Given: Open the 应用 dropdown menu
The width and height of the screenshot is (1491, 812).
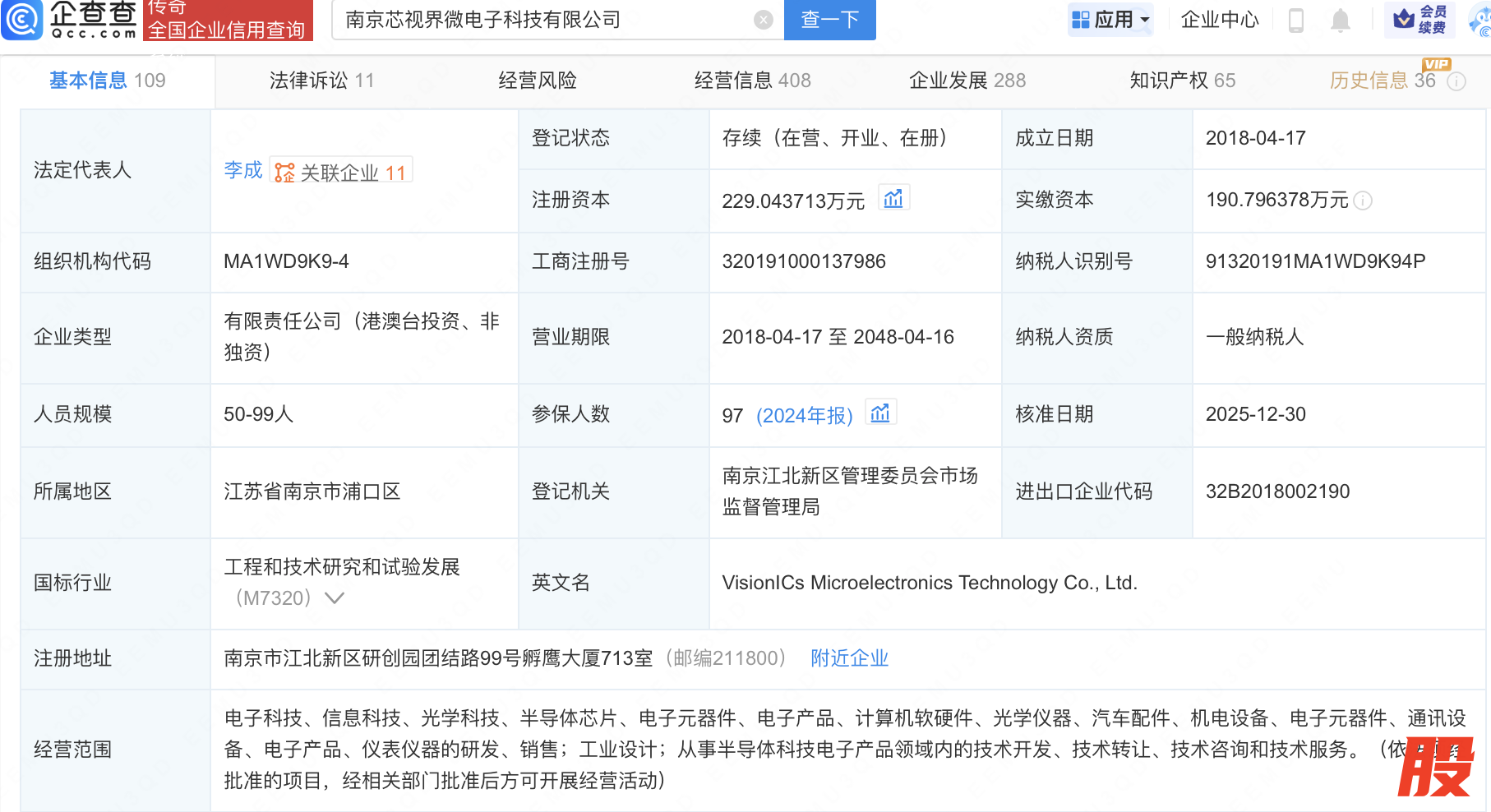Looking at the screenshot, I should [1111, 20].
